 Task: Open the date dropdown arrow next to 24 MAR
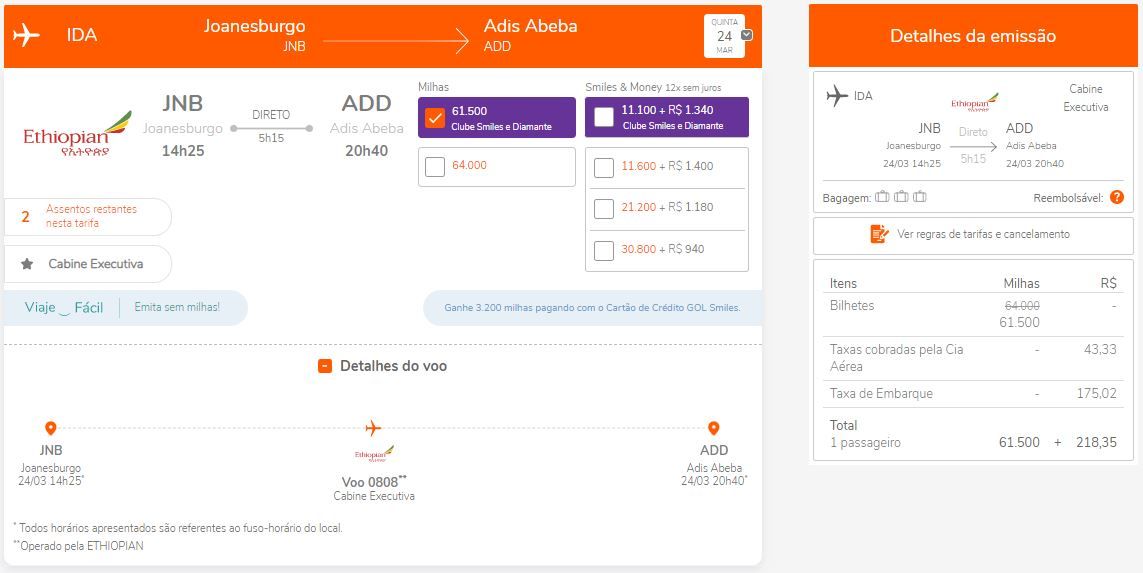[747, 35]
